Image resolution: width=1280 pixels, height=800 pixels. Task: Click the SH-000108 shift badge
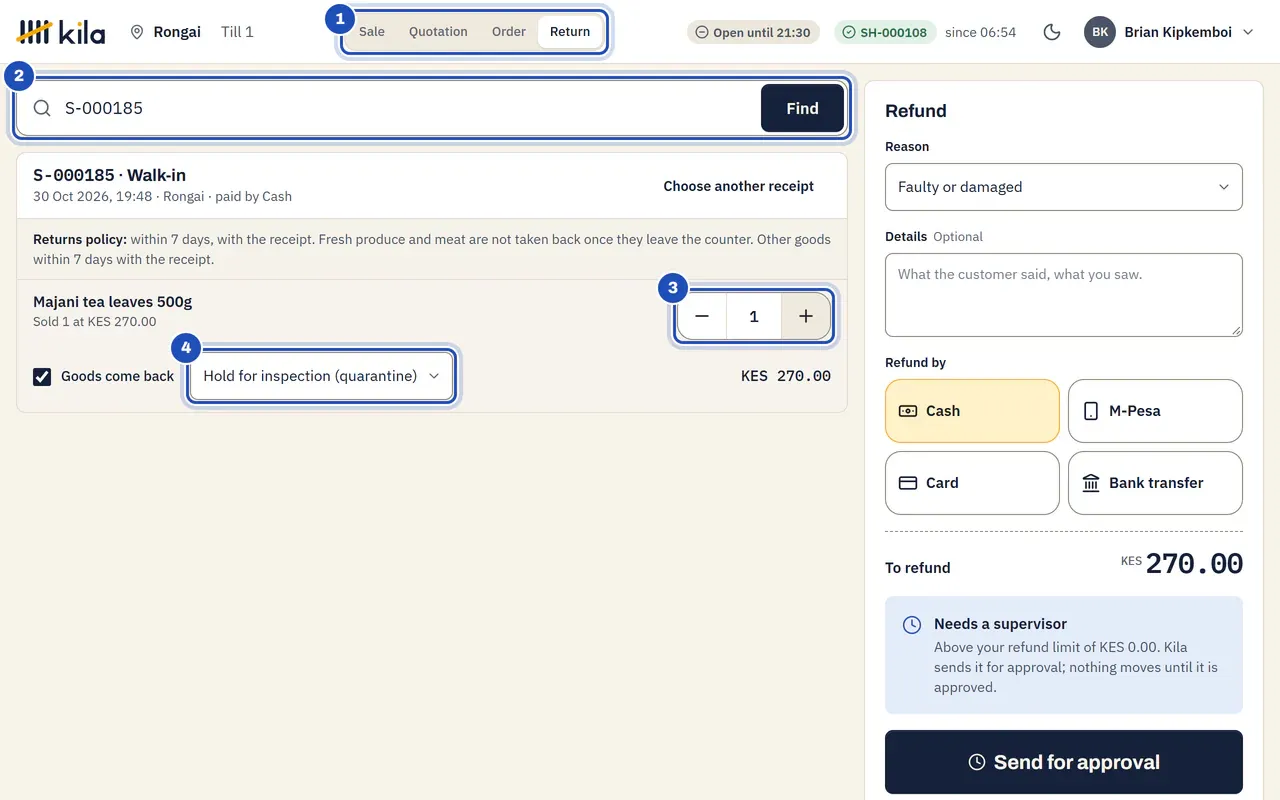886,32
